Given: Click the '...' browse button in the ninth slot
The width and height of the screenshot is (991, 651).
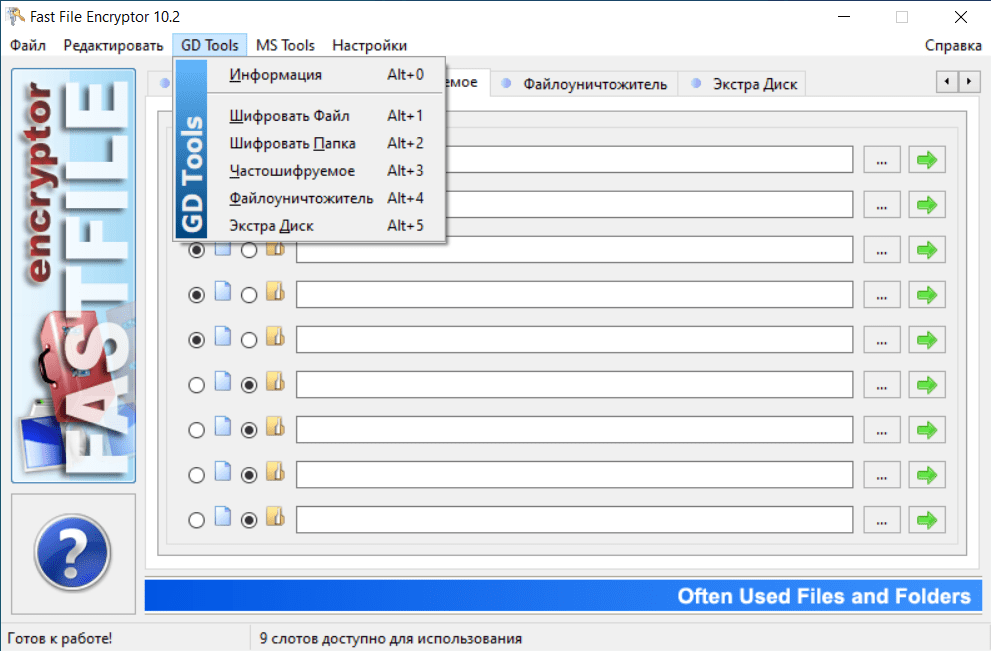Looking at the screenshot, I should (882, 520).
